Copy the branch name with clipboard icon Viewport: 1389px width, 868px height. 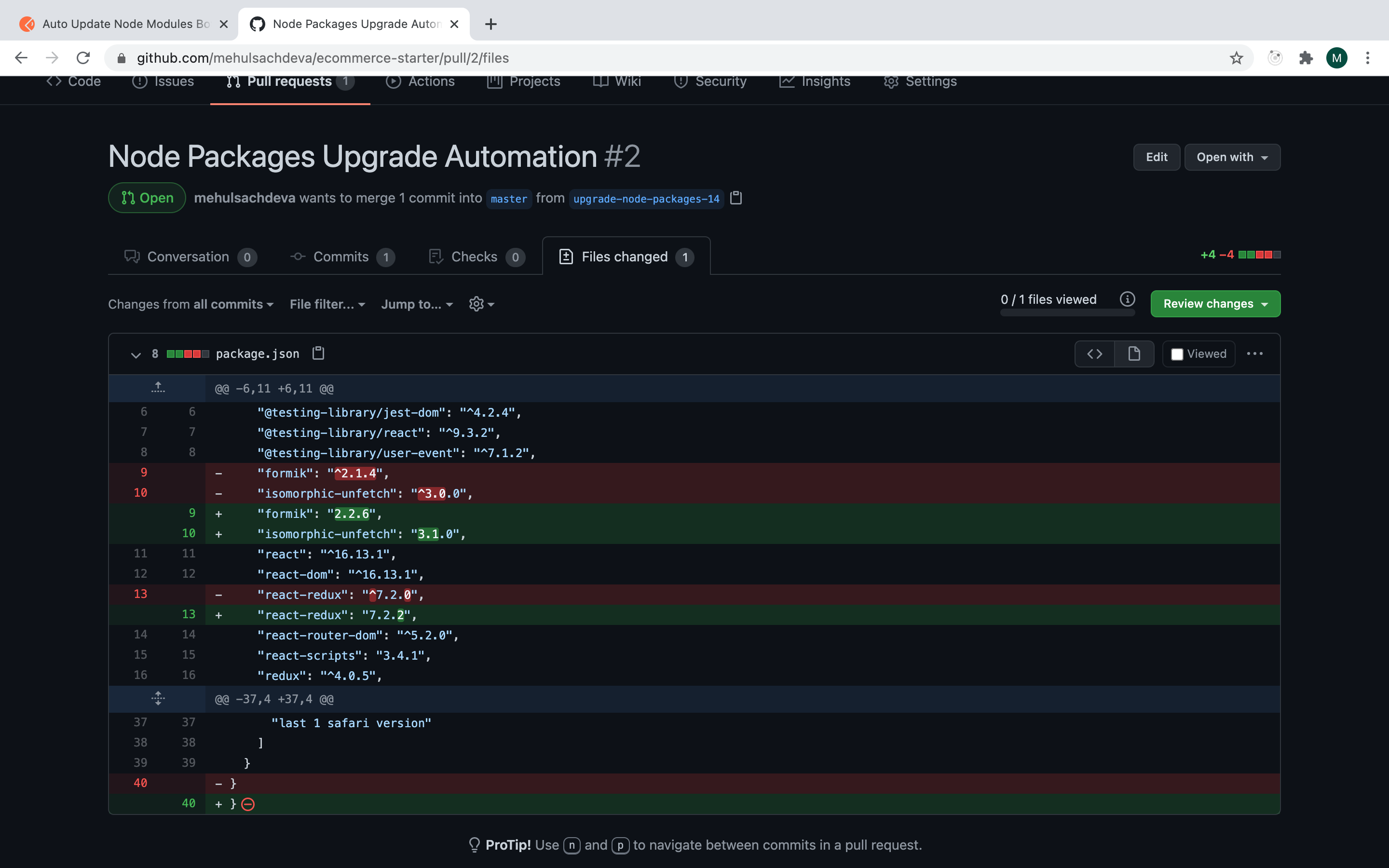pyautogui.click(x=736, y=198)
